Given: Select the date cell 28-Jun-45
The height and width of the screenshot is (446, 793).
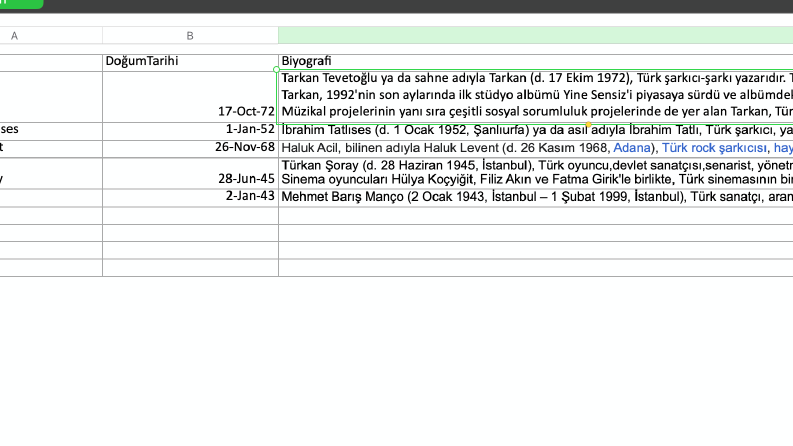Looking at the screenshot, I should 190,173.
